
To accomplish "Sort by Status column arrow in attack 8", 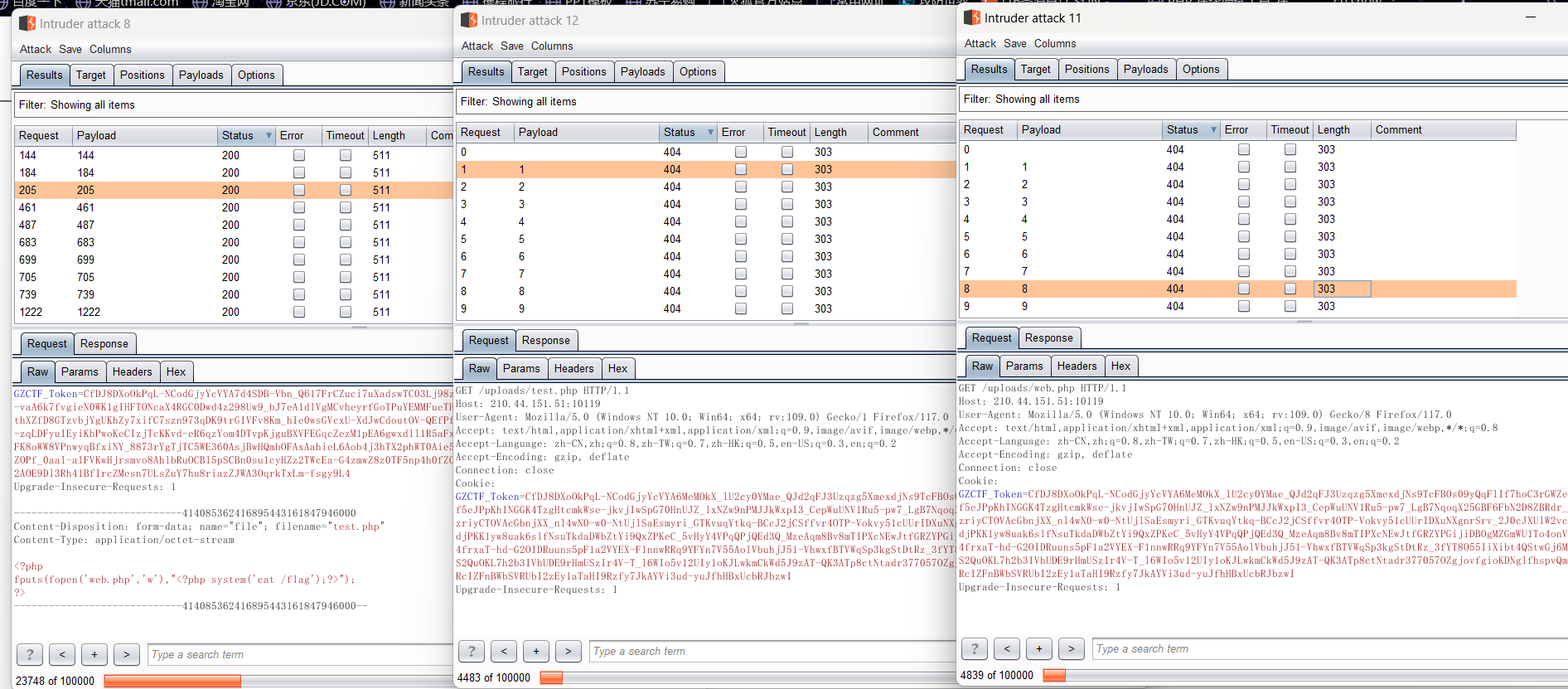I will (x=269, y=135).
